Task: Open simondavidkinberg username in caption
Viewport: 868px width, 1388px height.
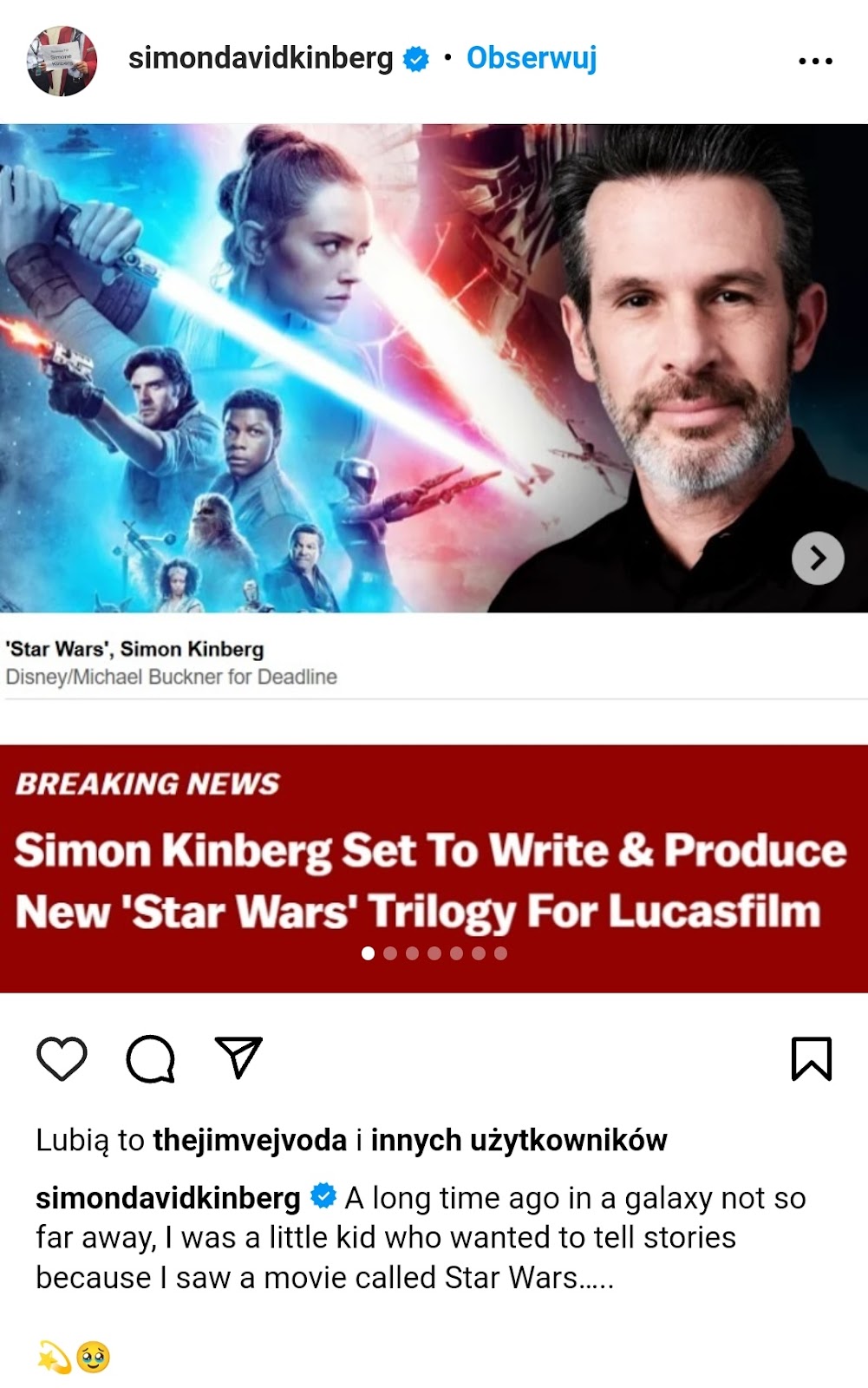Action: tap(168, 1198)
